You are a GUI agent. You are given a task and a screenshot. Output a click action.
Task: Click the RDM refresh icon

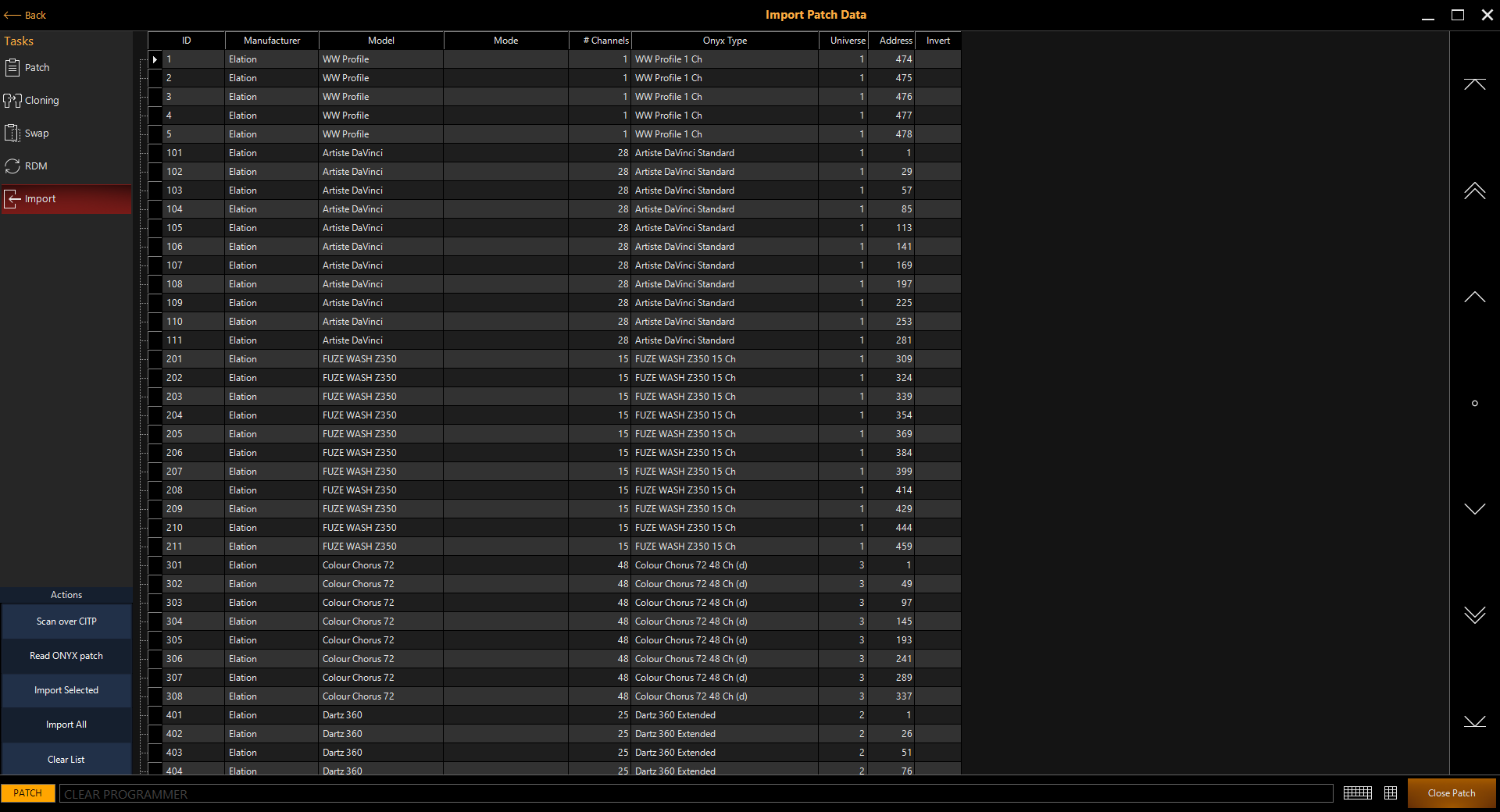tap(12, 166)
